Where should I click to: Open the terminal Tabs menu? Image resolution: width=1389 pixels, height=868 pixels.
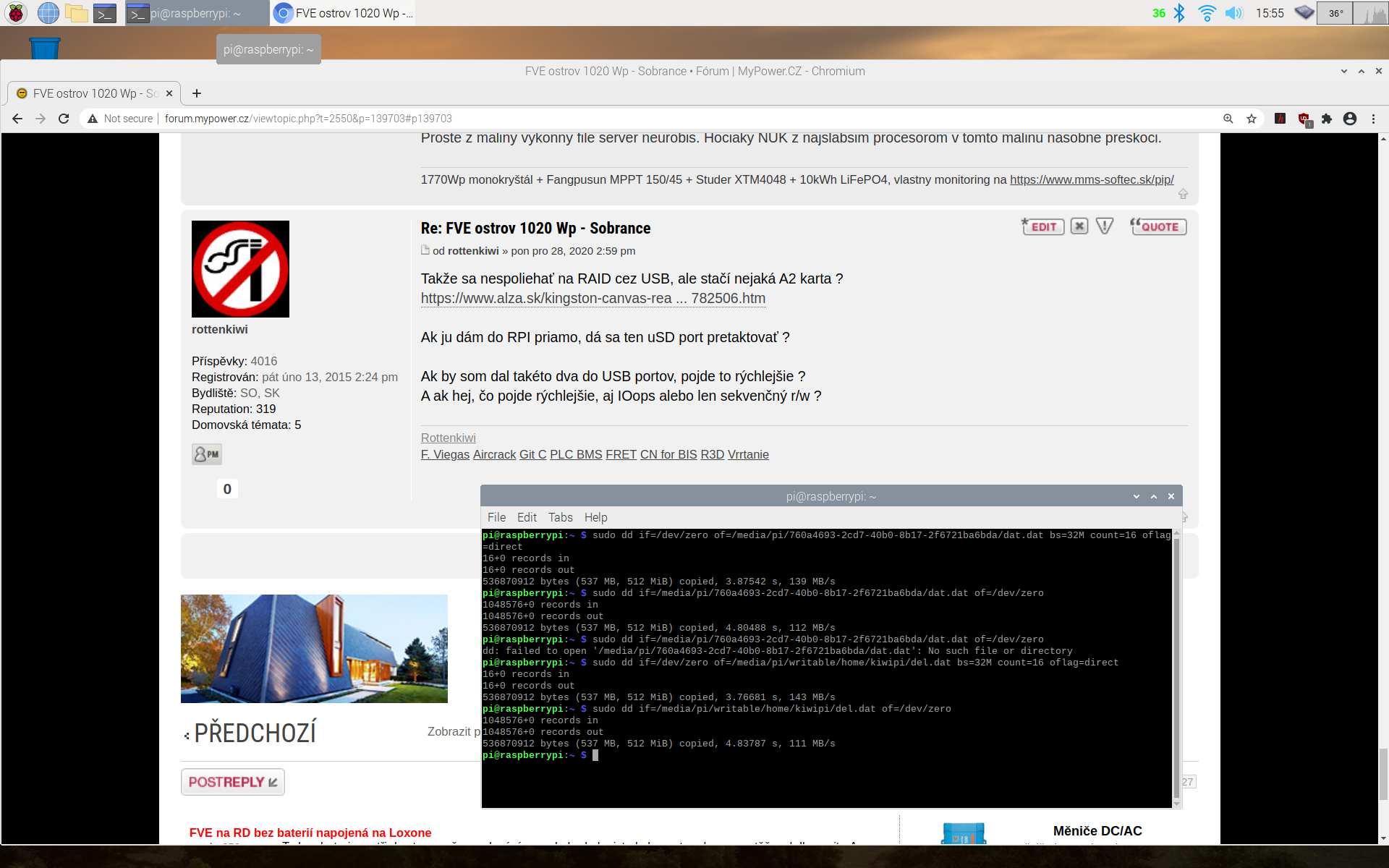(560, 517)
